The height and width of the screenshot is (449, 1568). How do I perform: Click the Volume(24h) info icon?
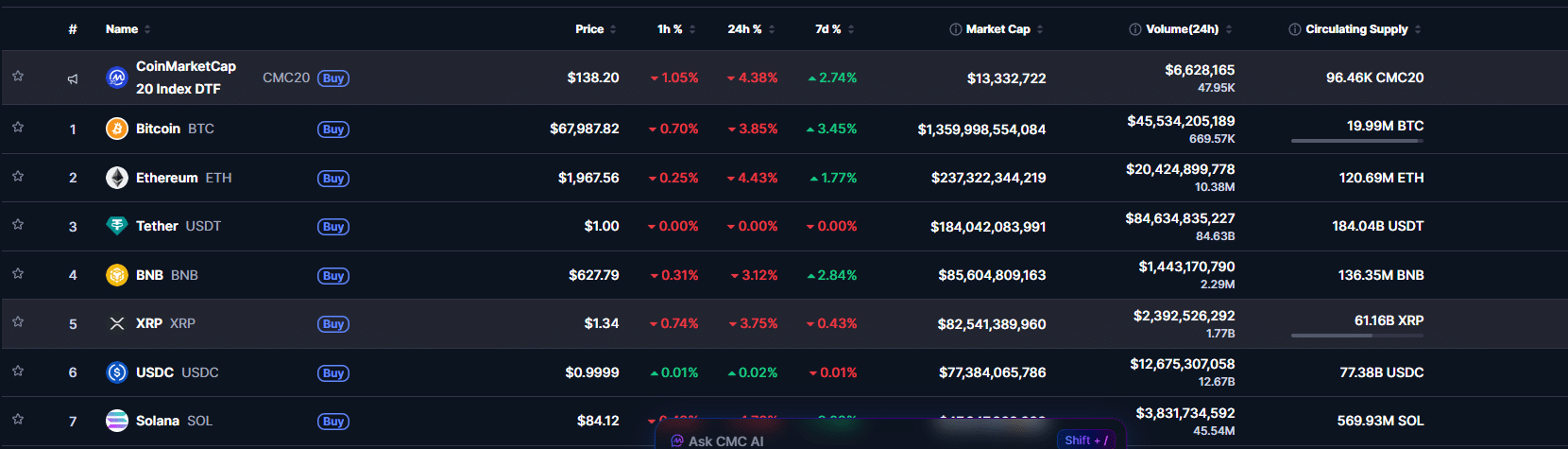pyautogui.click(x=1135, y=29)
